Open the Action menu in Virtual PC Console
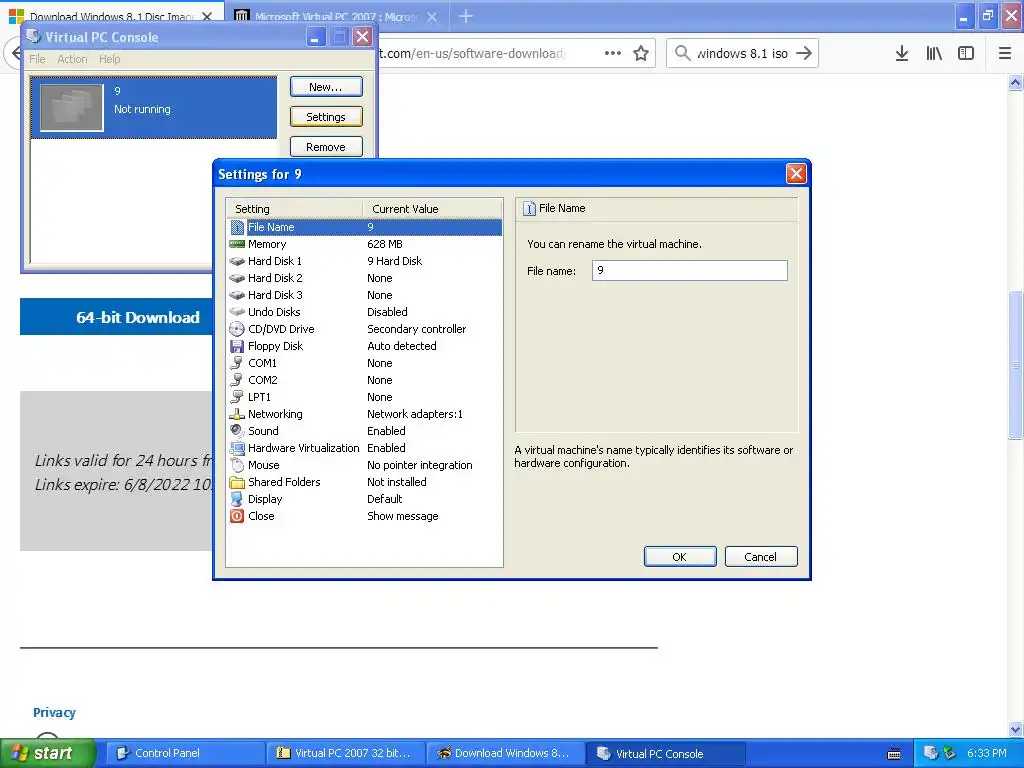This screenshot has height=768, width=1024. [x=72, y=59]
